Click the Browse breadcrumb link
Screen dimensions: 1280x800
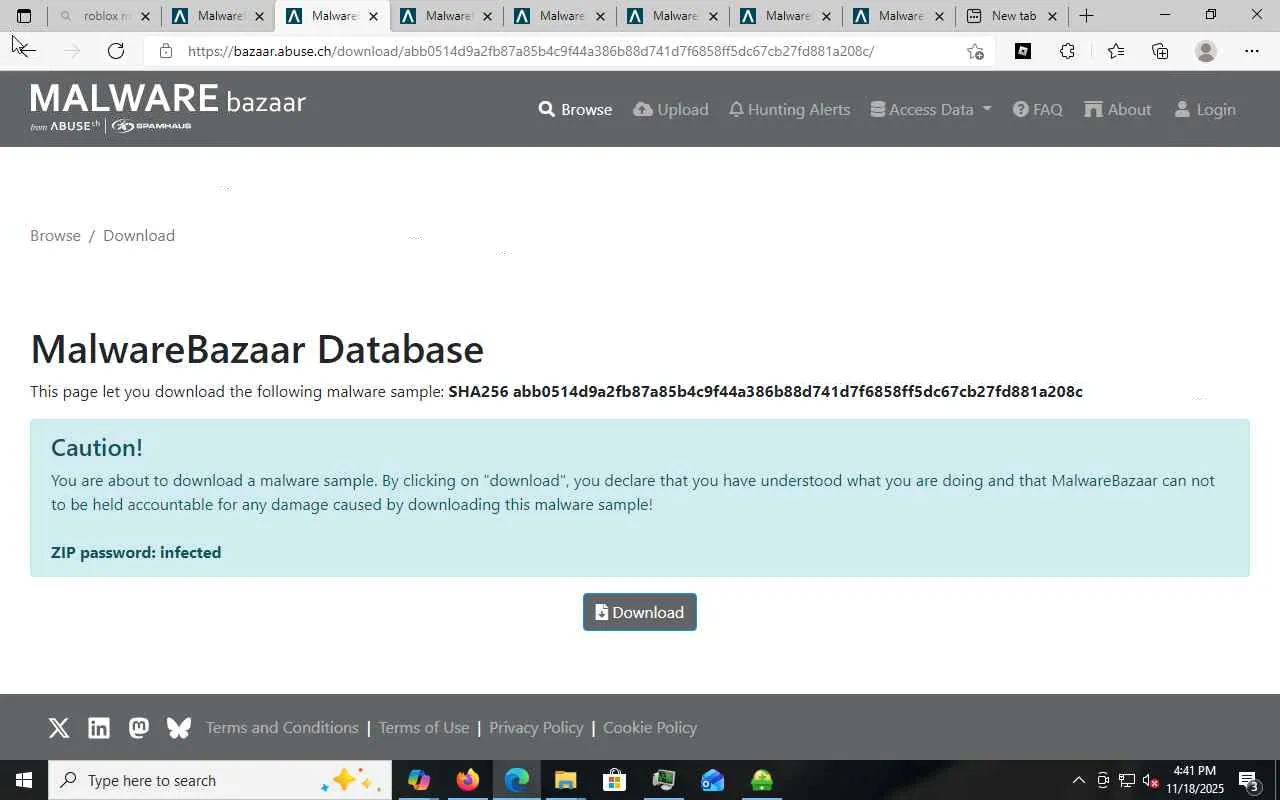[55, 235]
